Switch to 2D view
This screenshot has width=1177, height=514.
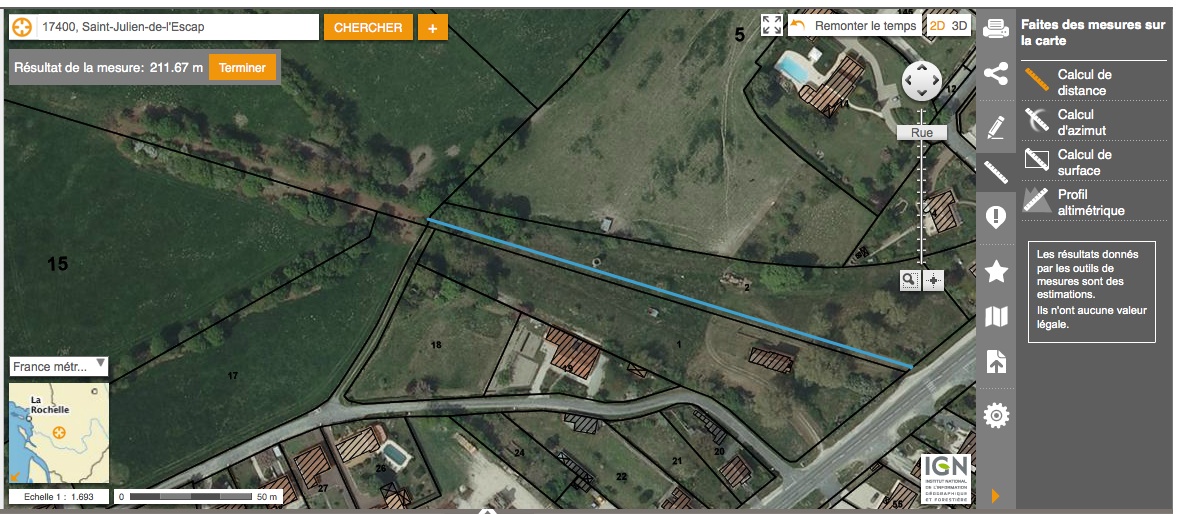click(938, 26)
